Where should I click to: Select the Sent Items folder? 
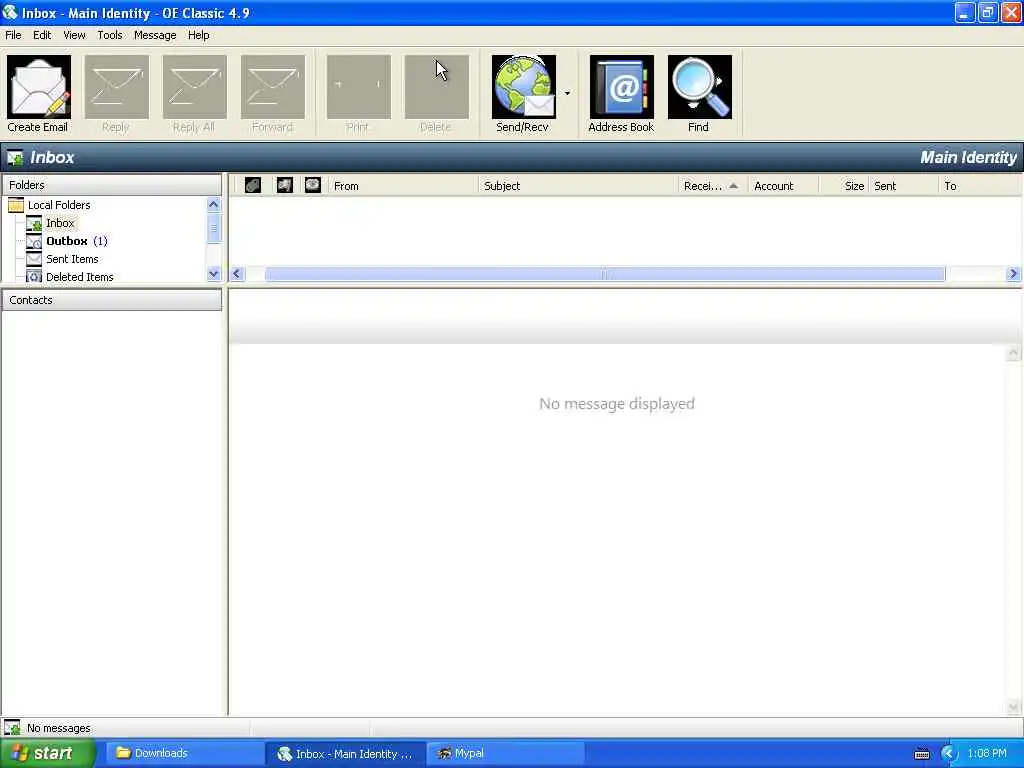72,259
